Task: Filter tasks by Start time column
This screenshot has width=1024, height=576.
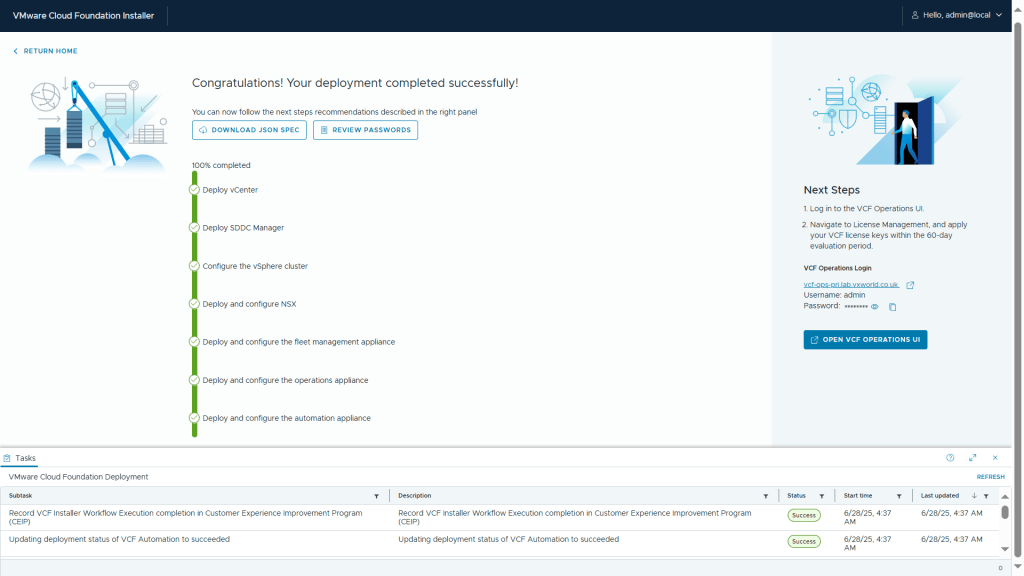Action: (899, 496)
